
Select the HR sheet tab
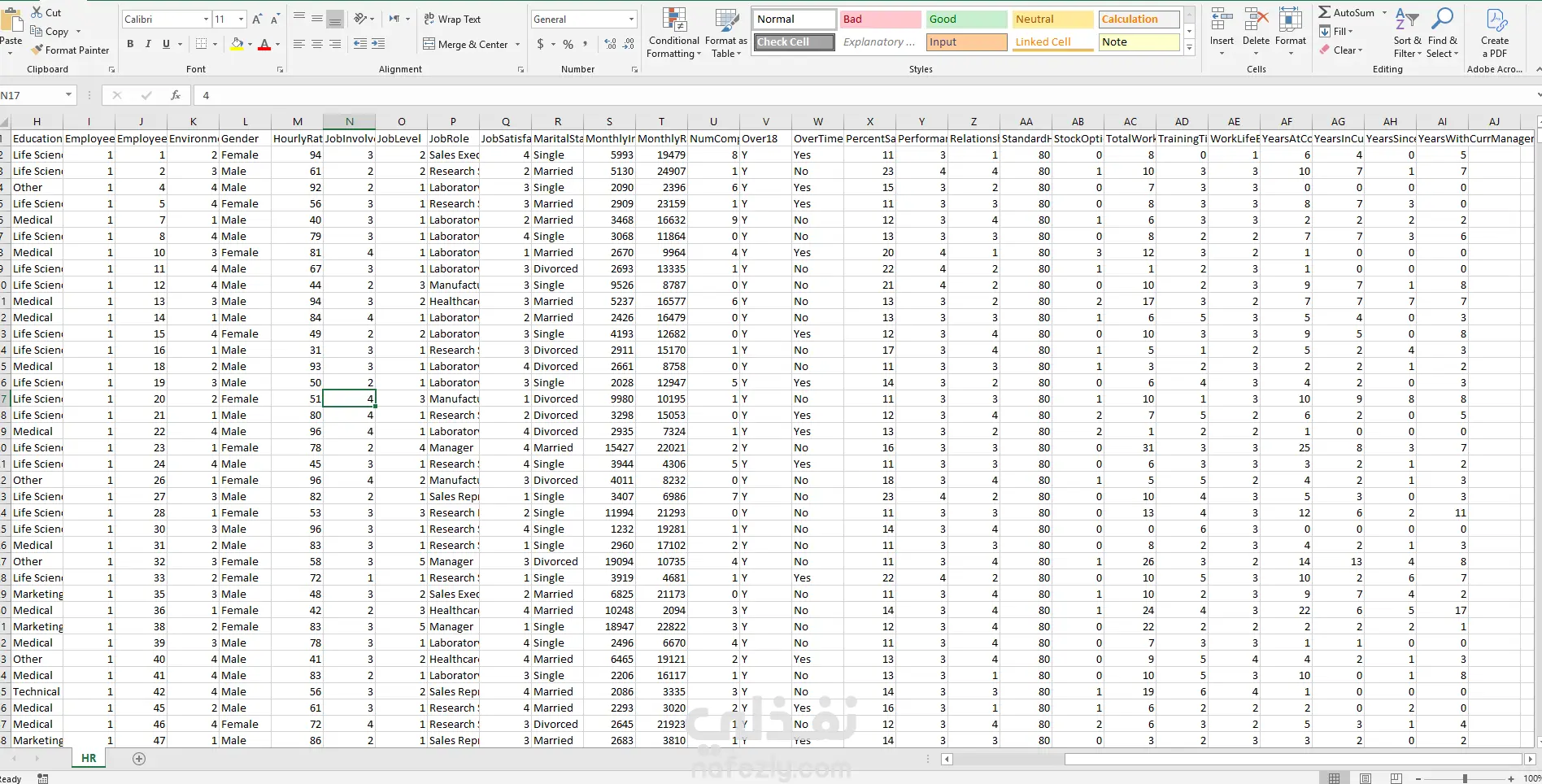89,758
